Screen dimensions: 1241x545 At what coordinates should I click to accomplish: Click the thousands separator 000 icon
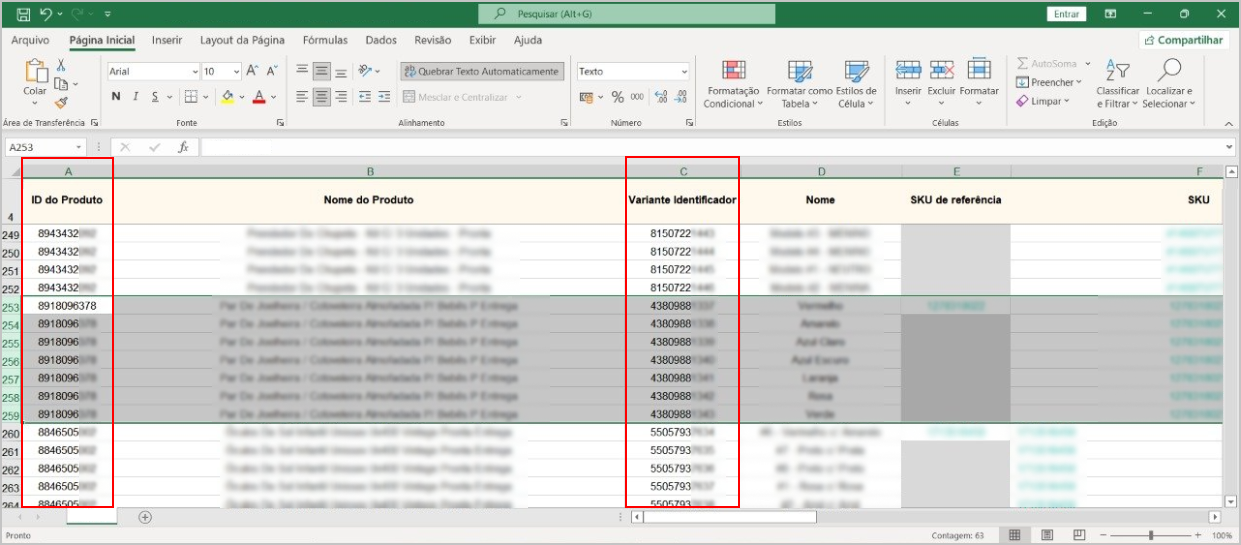pyautogui.click(x=636, y=97)
